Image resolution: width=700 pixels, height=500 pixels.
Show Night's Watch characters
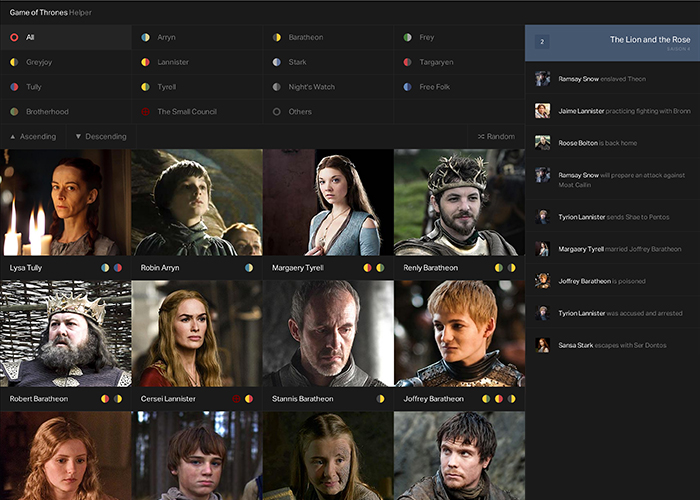tap(328, 87)
